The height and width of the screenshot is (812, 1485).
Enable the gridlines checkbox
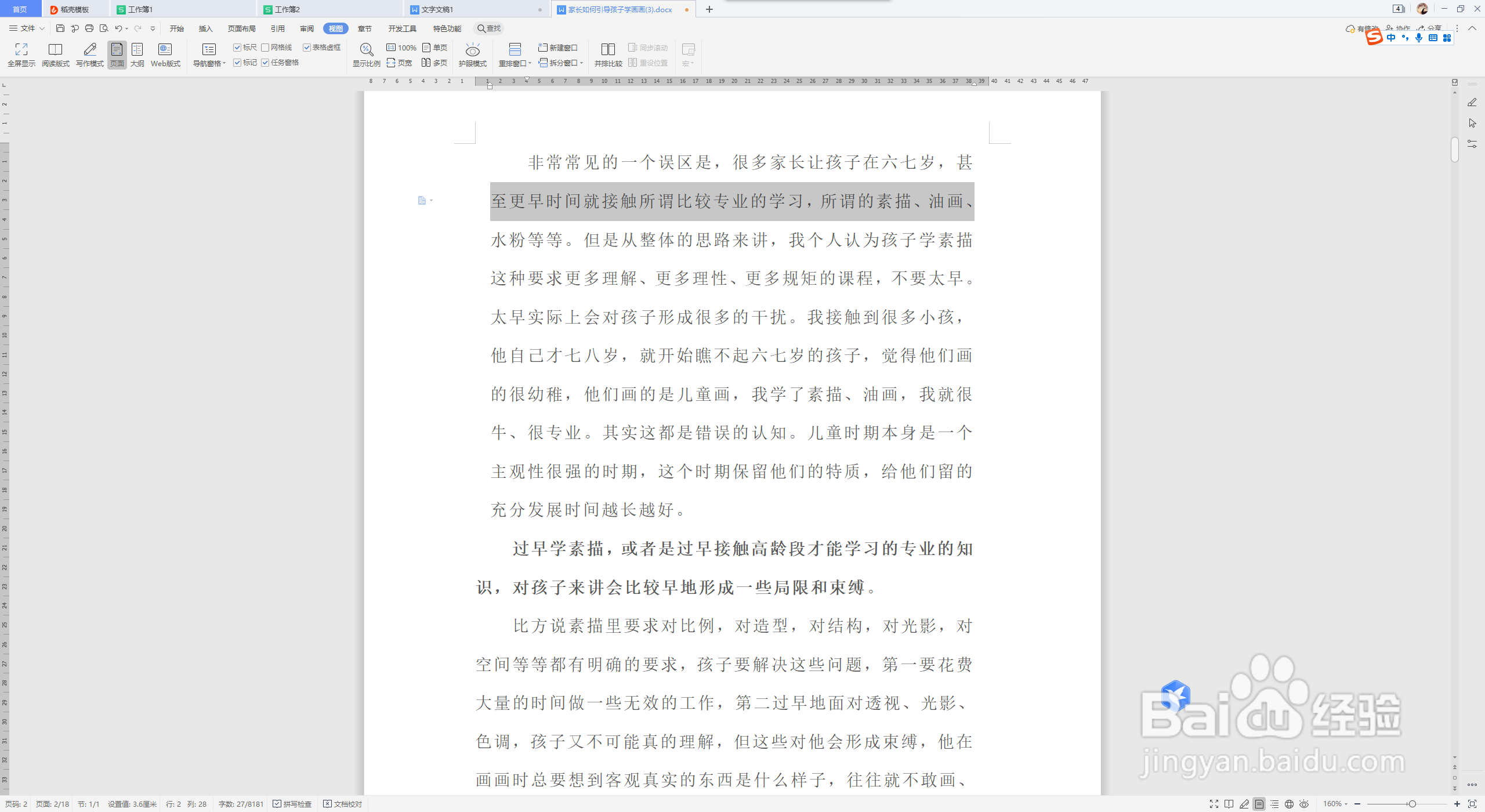[265, 48]
